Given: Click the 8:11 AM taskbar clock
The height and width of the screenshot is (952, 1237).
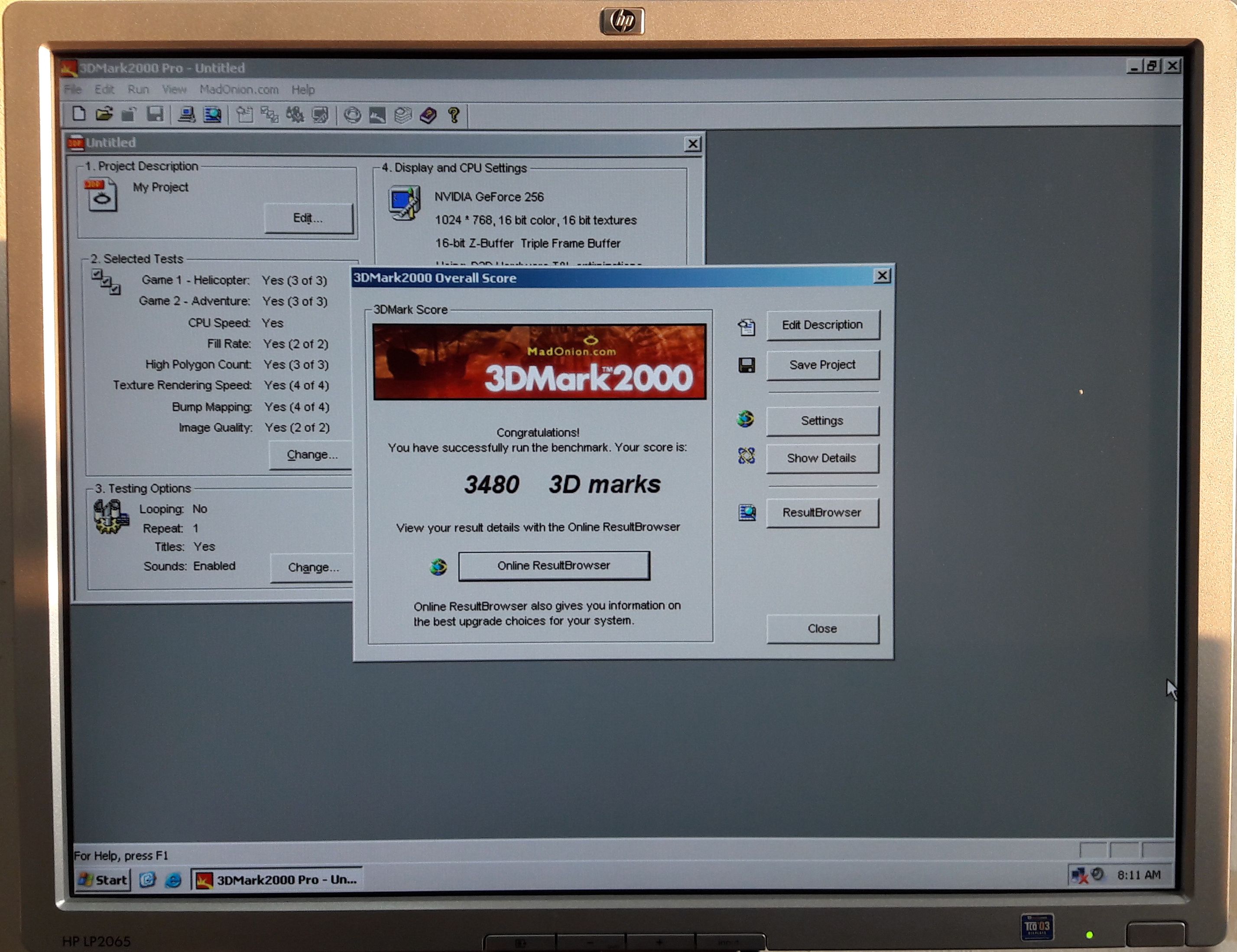Looking at the screenshot, I should coord(1139,875).
